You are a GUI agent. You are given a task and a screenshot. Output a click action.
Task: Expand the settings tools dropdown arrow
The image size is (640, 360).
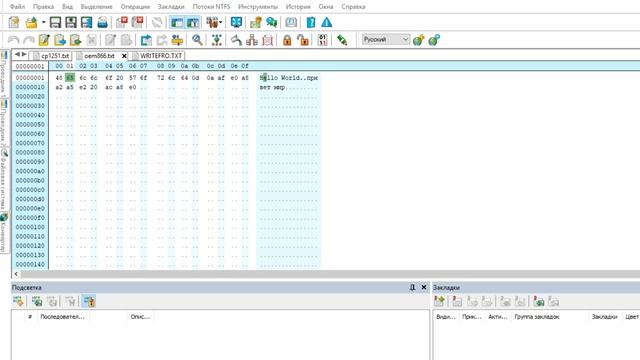(220, 22)
